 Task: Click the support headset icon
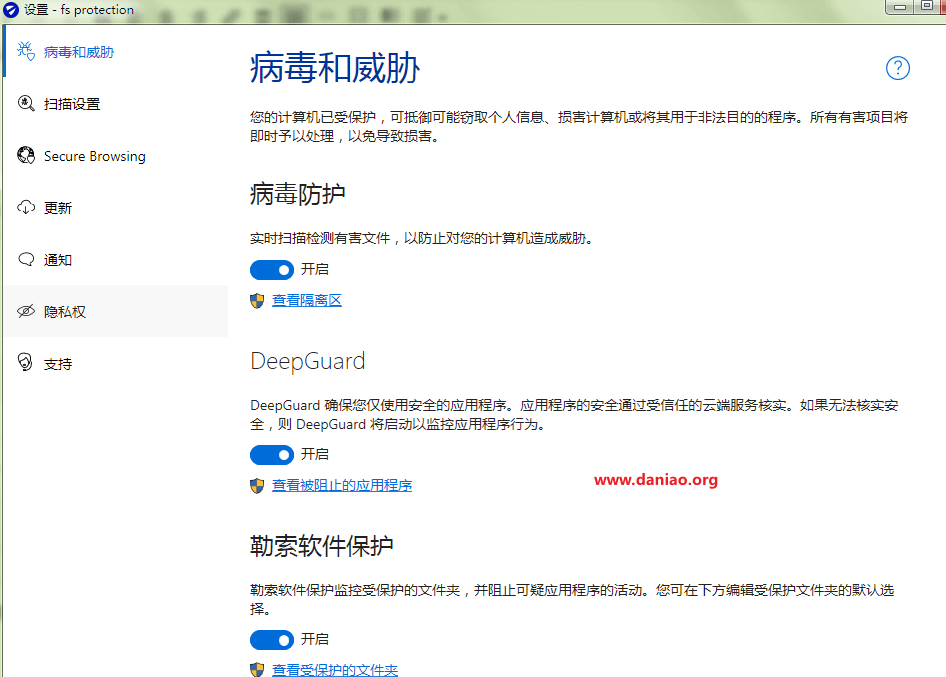(25, 362)
